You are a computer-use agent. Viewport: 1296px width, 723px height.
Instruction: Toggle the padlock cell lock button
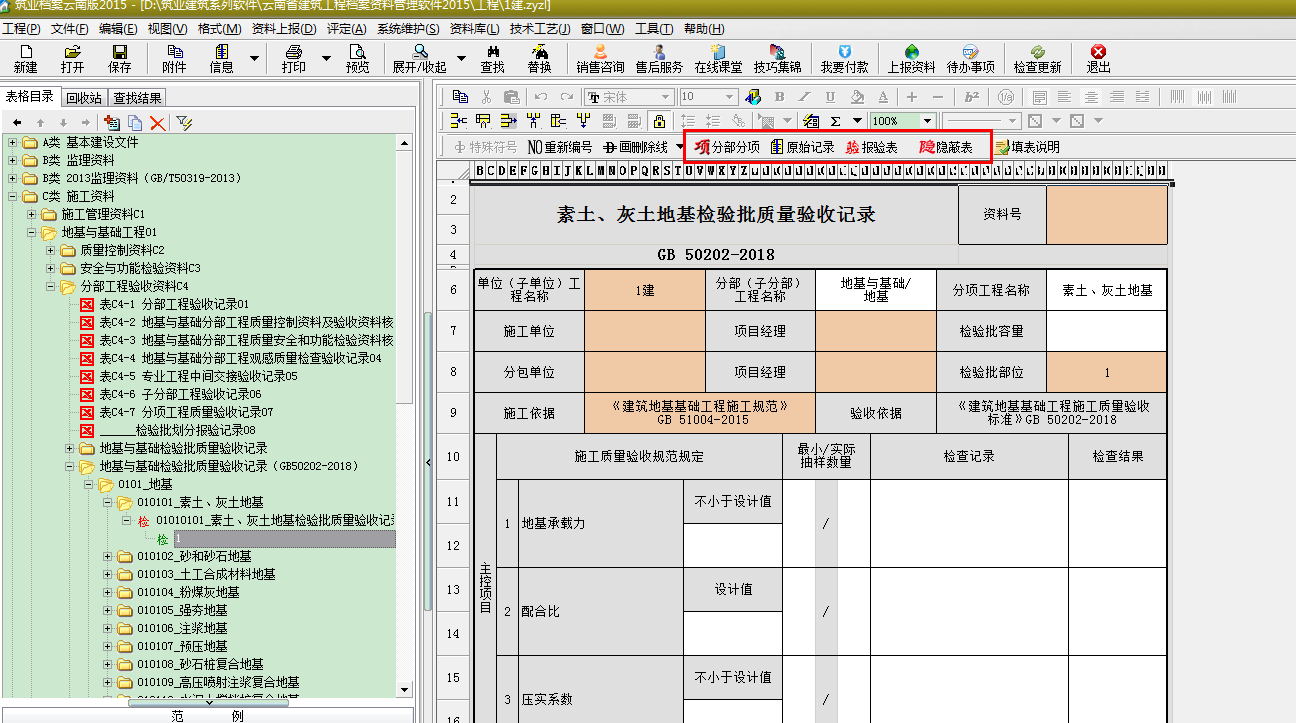click(x=658, y=121)
